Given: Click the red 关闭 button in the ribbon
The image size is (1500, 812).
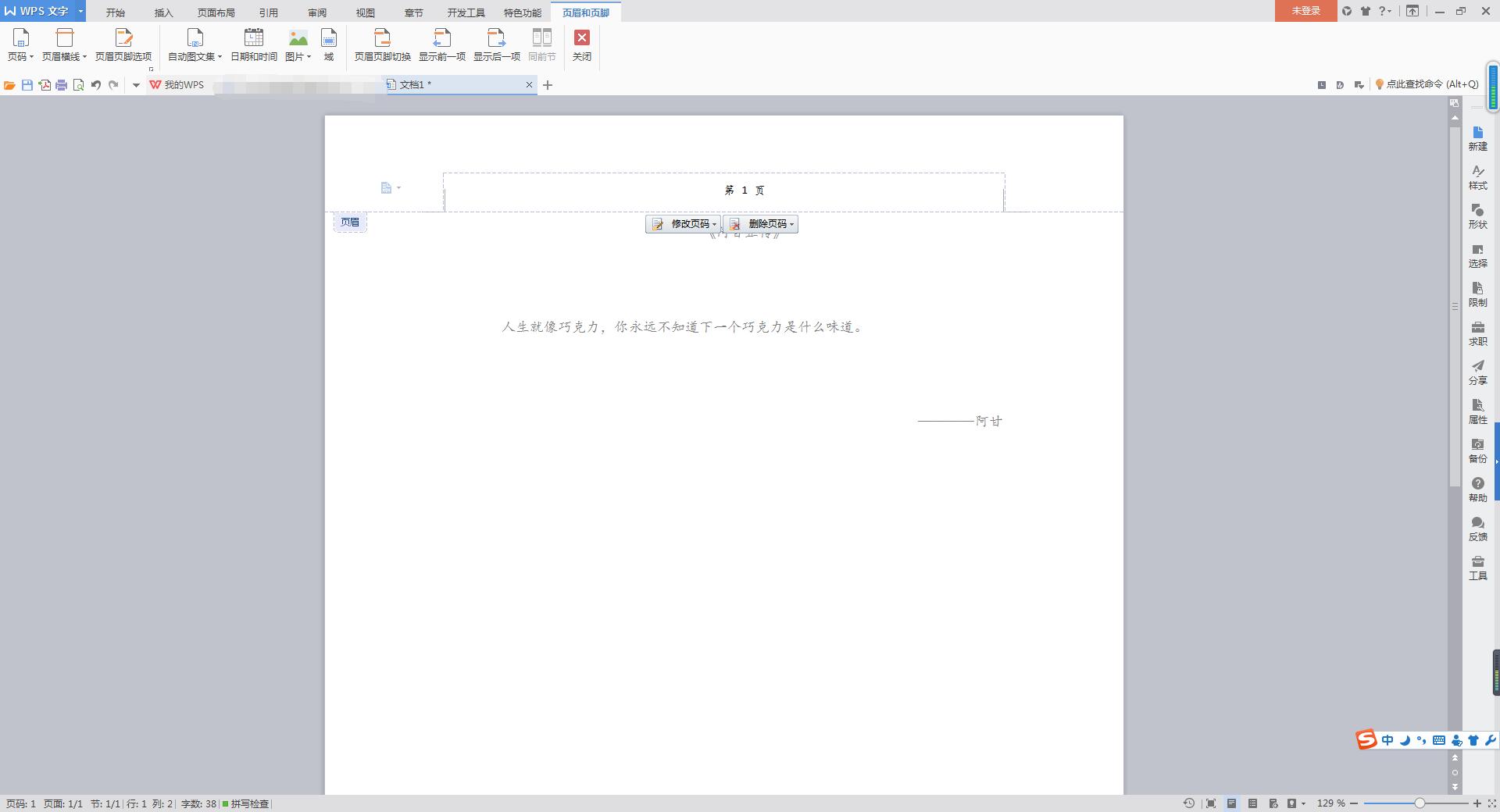Looking at the screenshot, I should pos(582,45).
